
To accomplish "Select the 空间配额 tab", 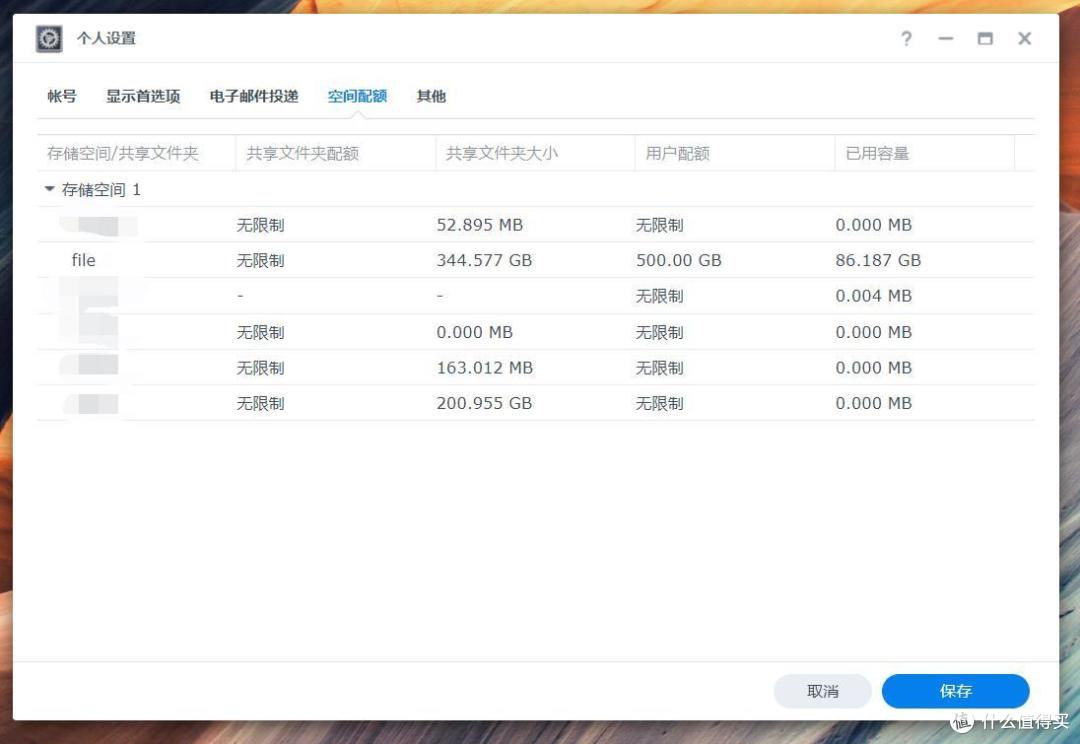I will (x=357, y=96).
